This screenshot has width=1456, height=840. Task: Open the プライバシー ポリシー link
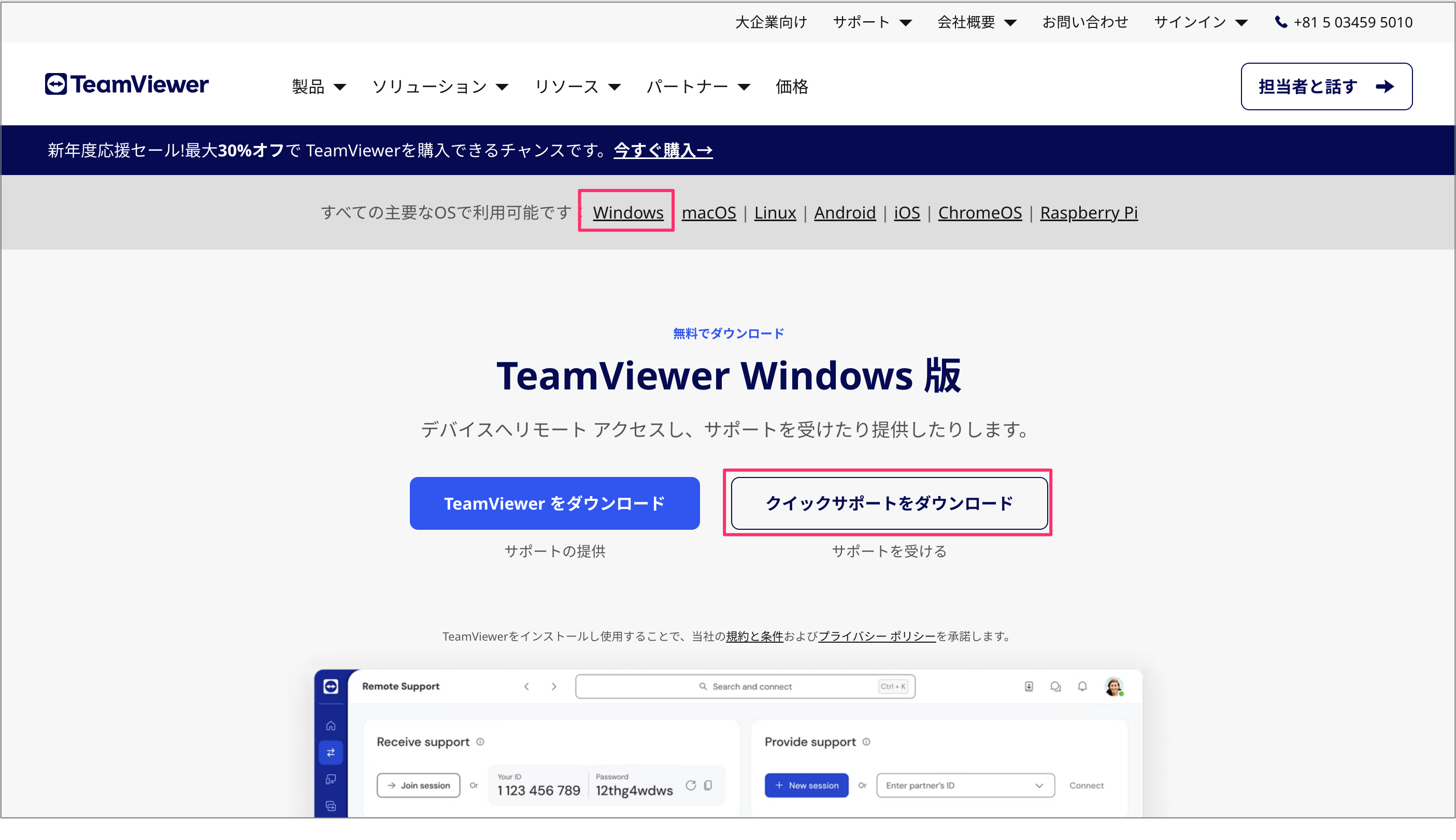pos(877,636)
